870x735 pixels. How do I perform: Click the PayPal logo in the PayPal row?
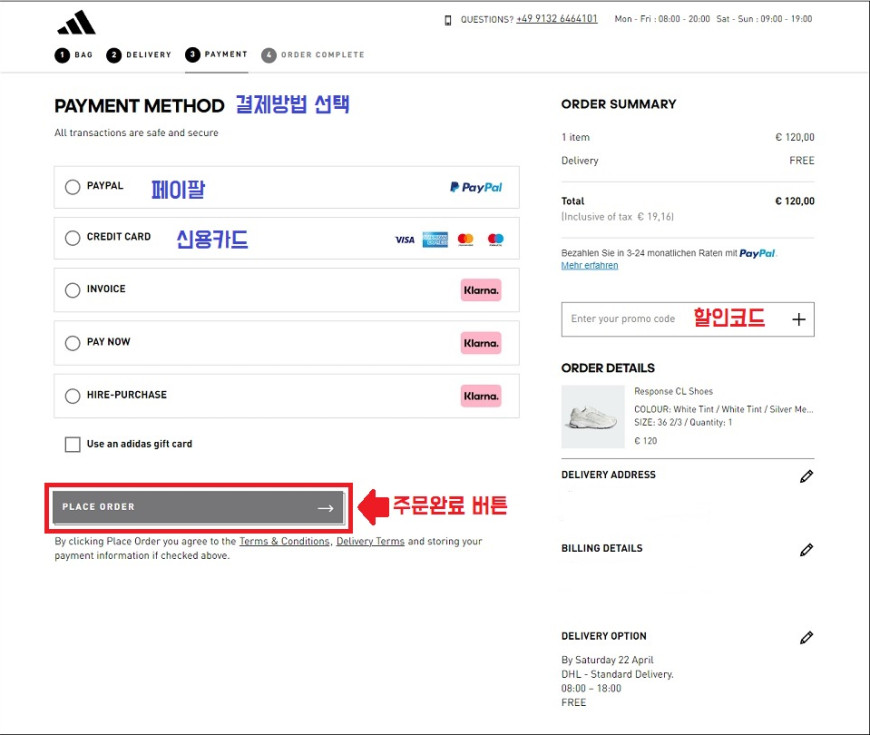point(476,187)
